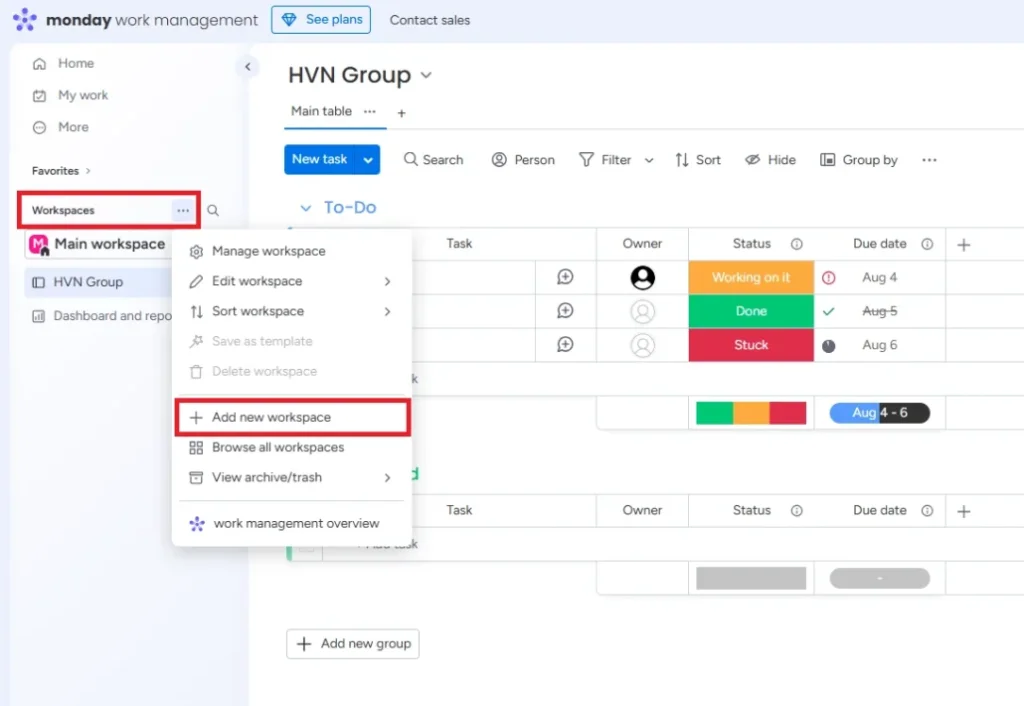Open Hide columns option
This screenshot has height=706, width=1024.
pyautogui.click(x=771, y=160)
